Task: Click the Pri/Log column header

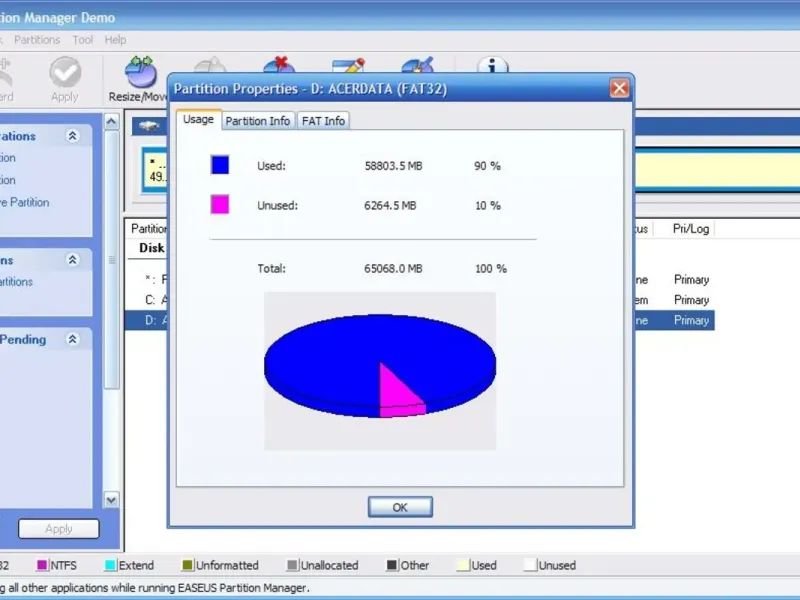Action: click(x=691, y=229)
